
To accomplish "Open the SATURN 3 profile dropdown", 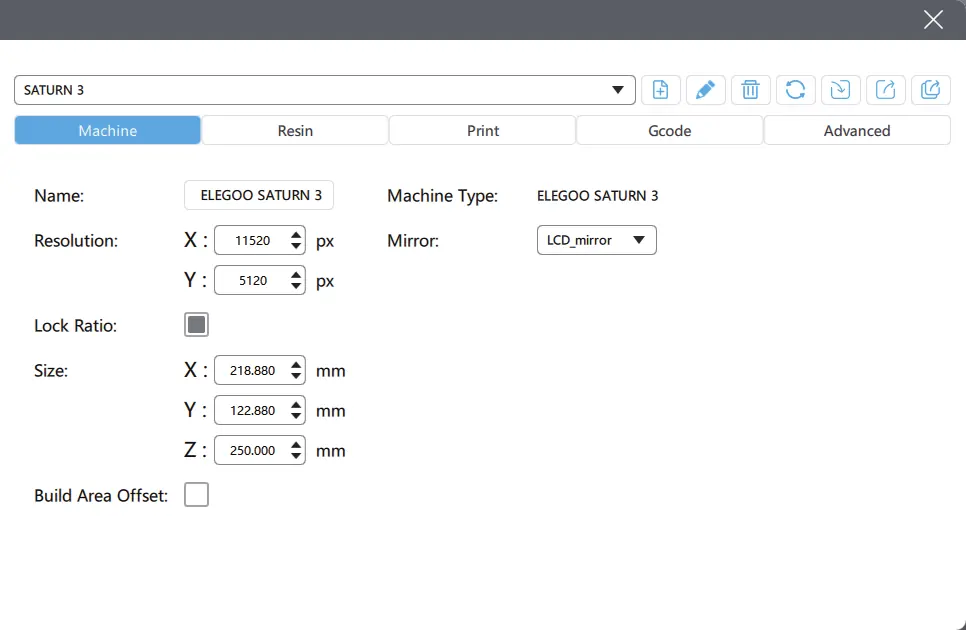I will pyautogui.click(x=325, y=90).
